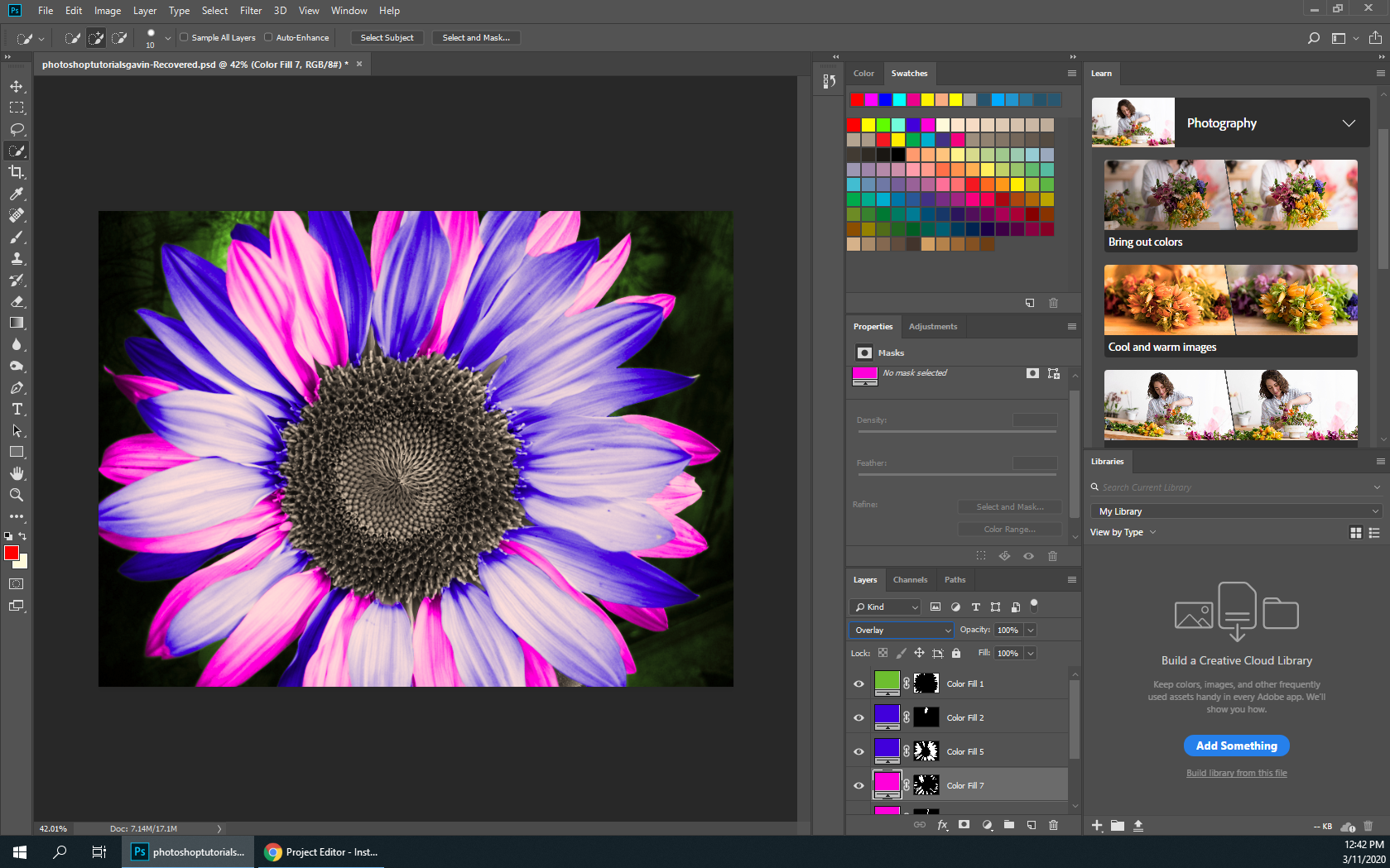Open Cool and warm images tutorial
Viewport: 1390px width, 868px height.
(x=1230, y=310)
